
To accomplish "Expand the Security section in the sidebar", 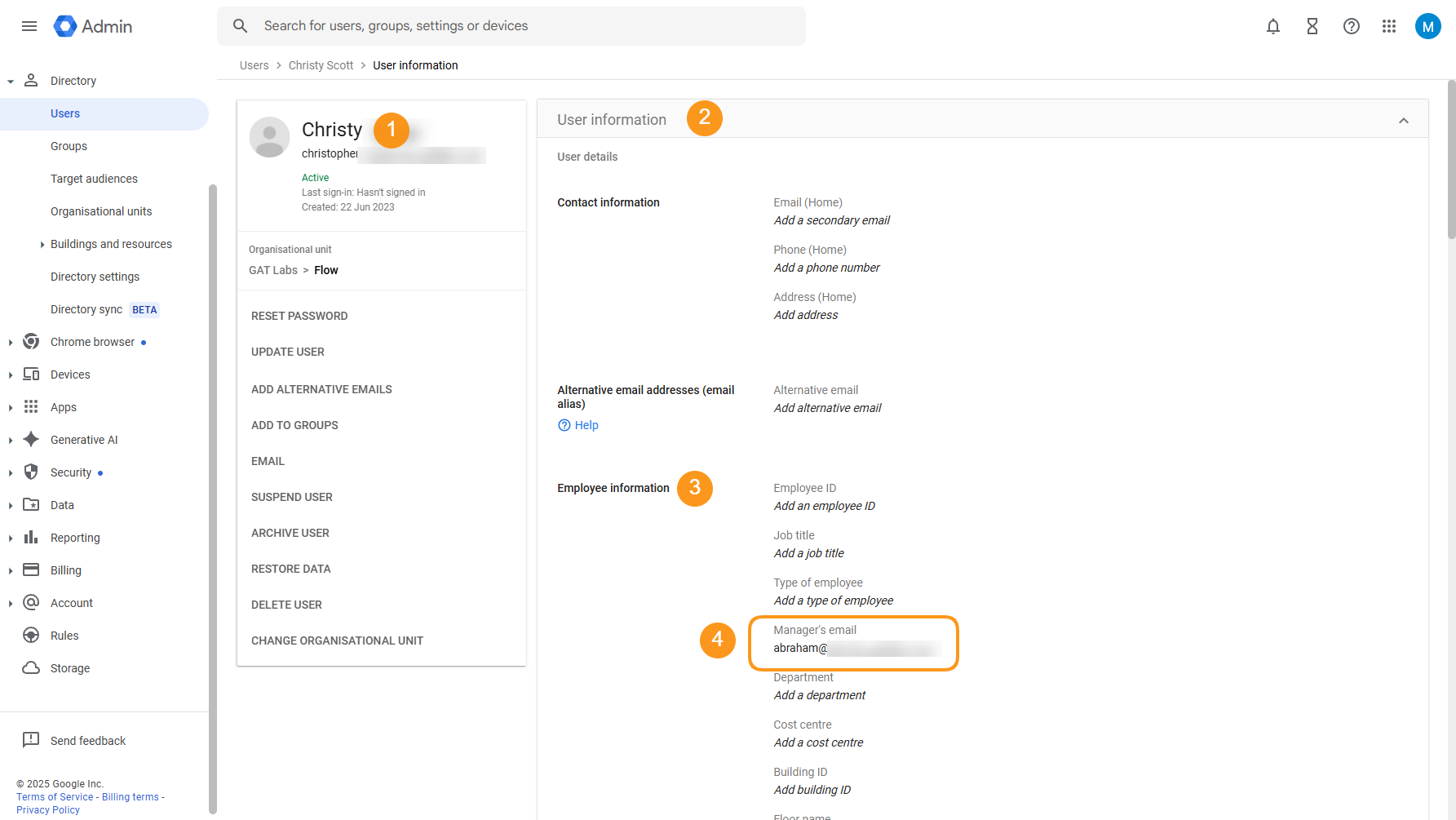I will (10, 472).
